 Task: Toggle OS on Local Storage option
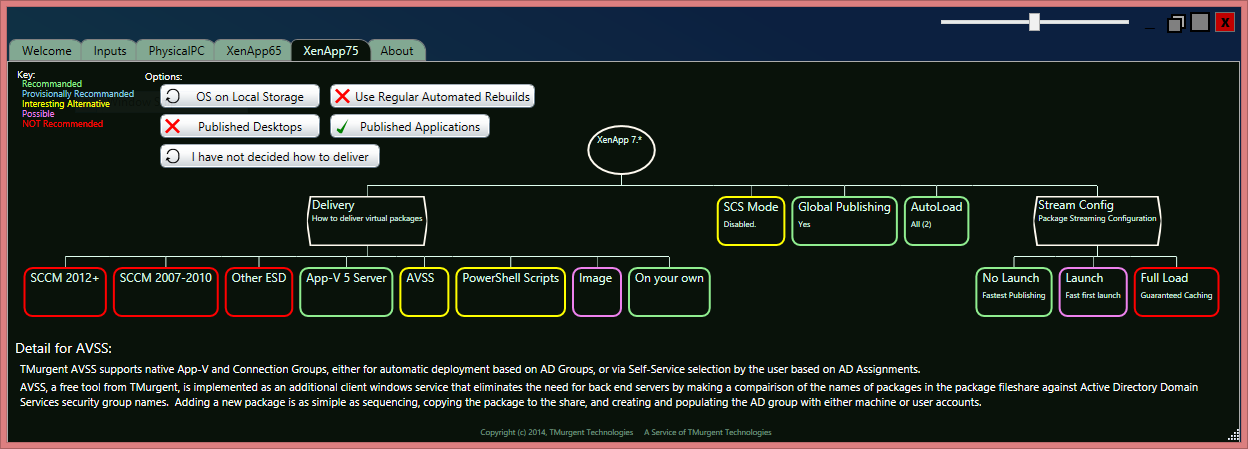[x=240, y=96]
